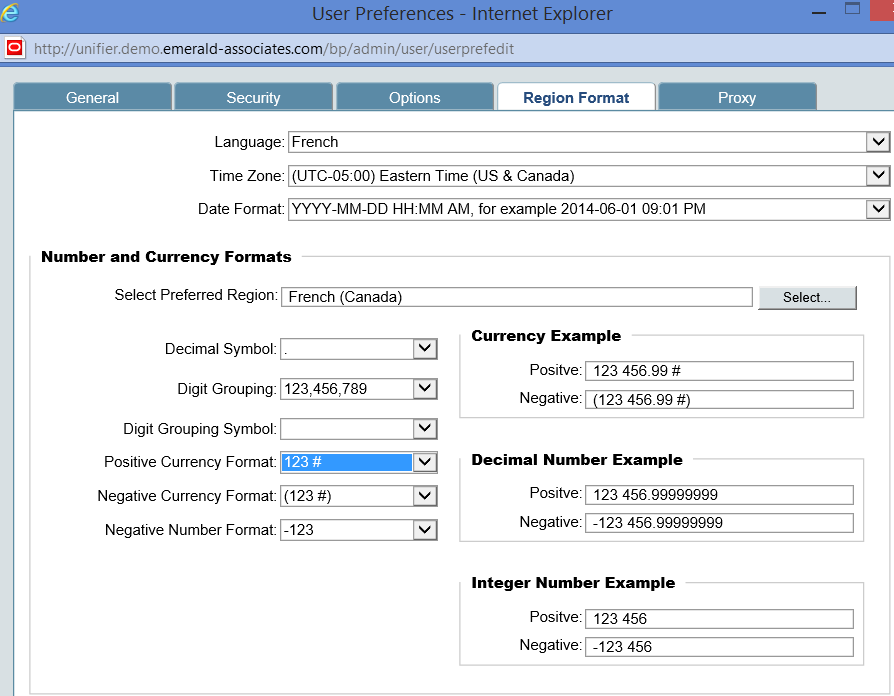
Task: Open the Digit Grouping Symbol dropdown
Action: 425,429
